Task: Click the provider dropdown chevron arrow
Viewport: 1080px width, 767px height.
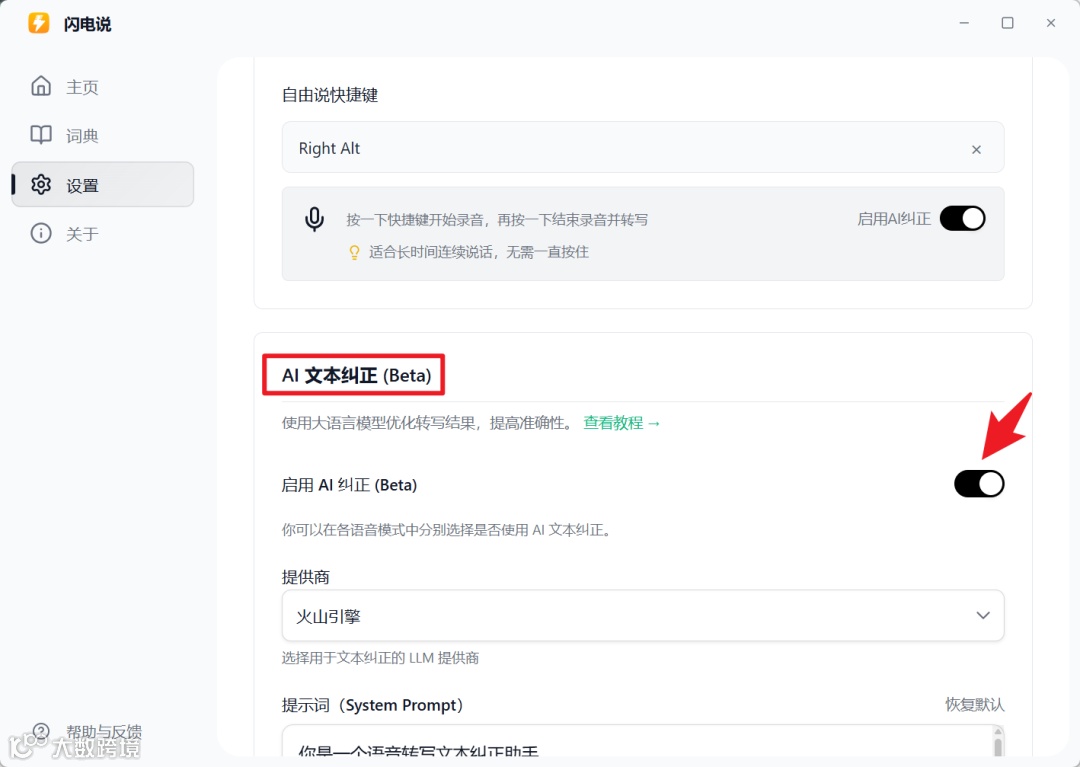Action: tap(983, 616)
